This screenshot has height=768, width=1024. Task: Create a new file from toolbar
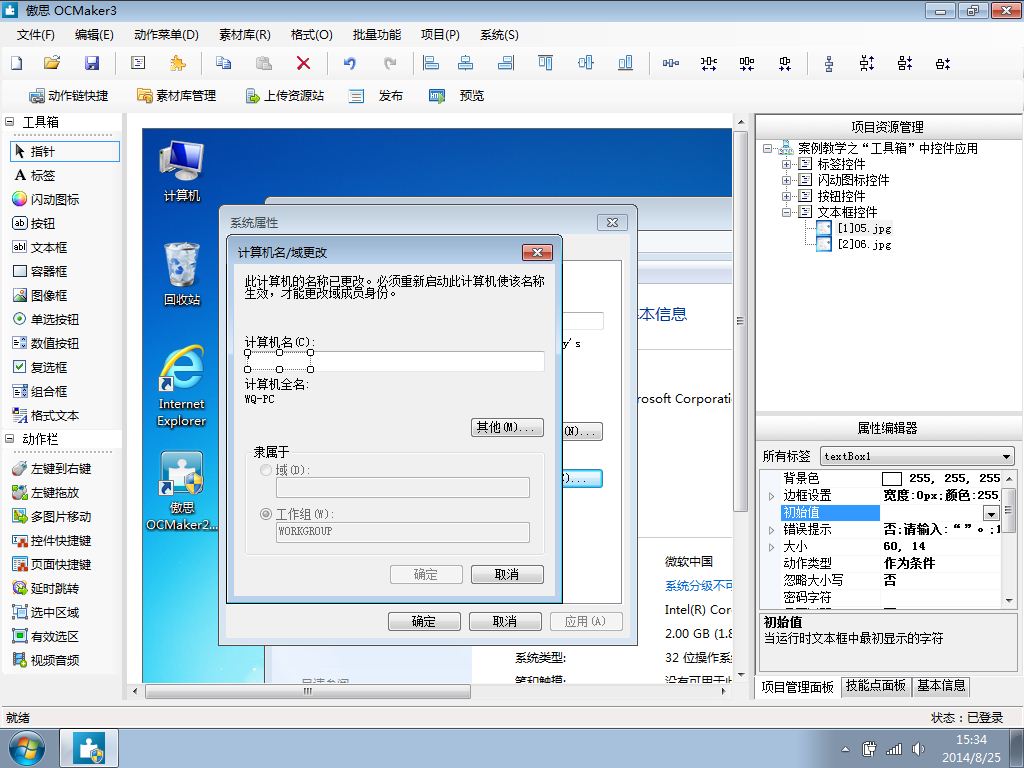tap(17, 63)
